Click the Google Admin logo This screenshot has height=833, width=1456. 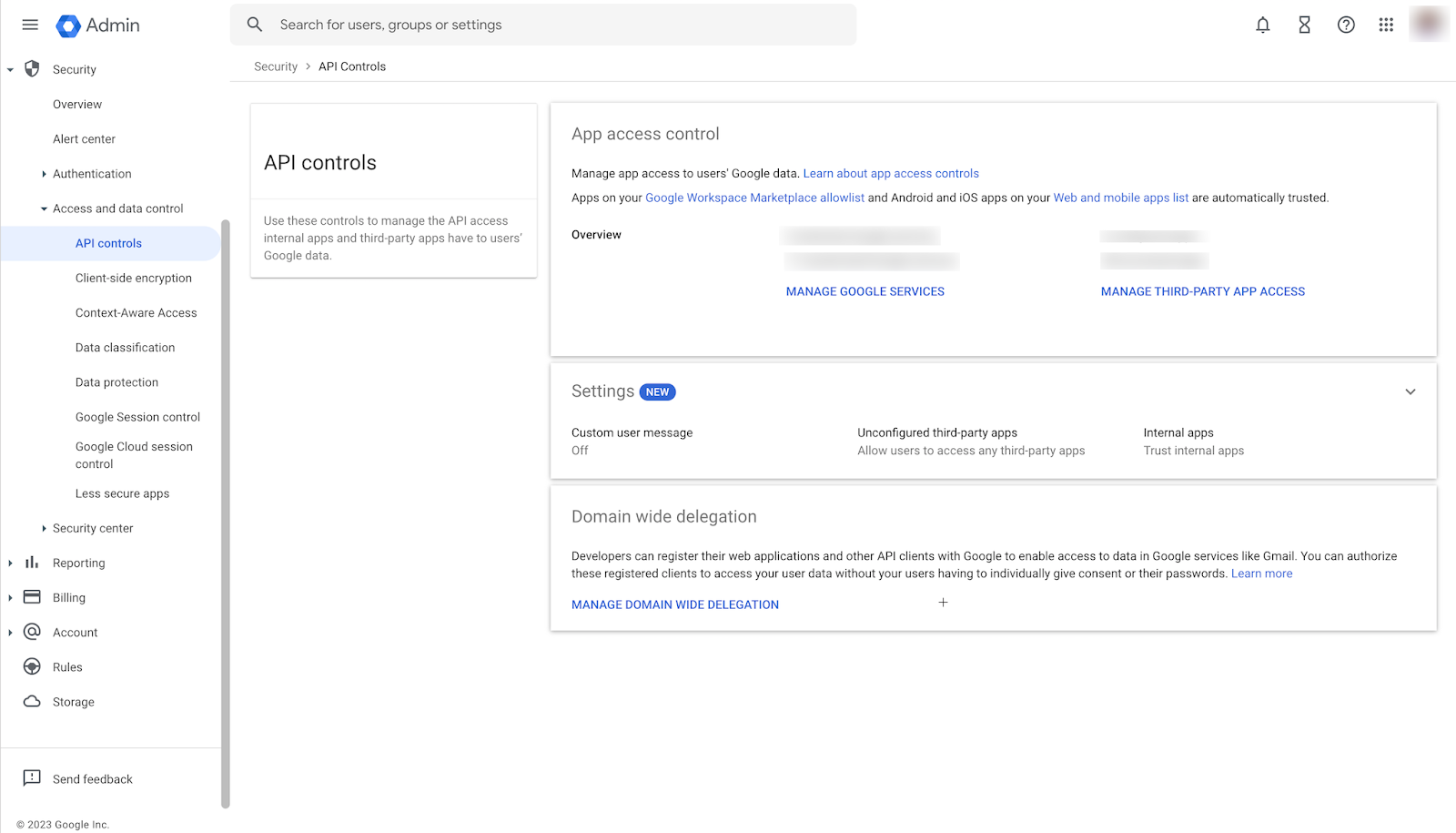[98, 25]
